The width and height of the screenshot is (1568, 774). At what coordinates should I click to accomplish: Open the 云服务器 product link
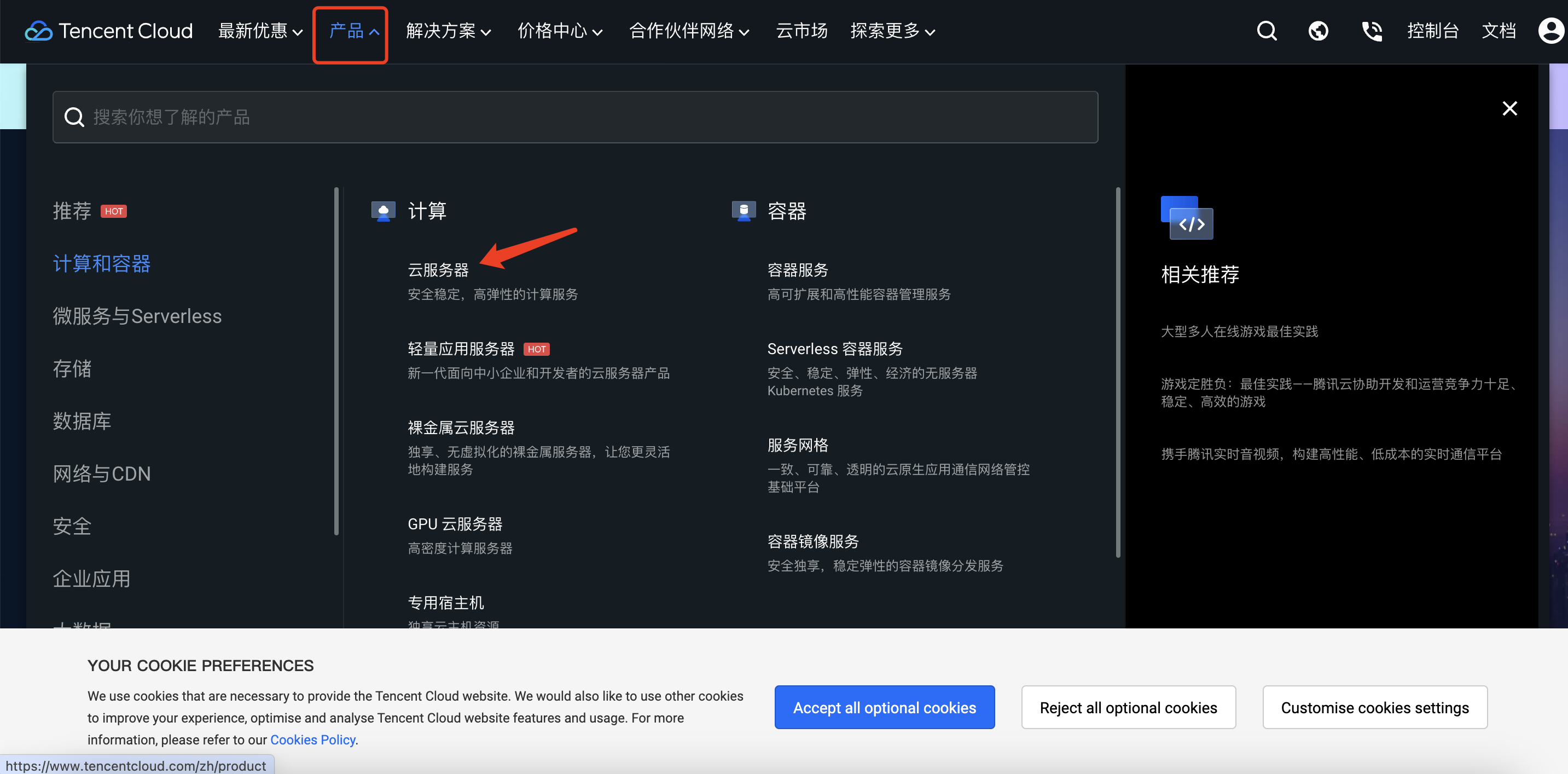pos(438,270)
